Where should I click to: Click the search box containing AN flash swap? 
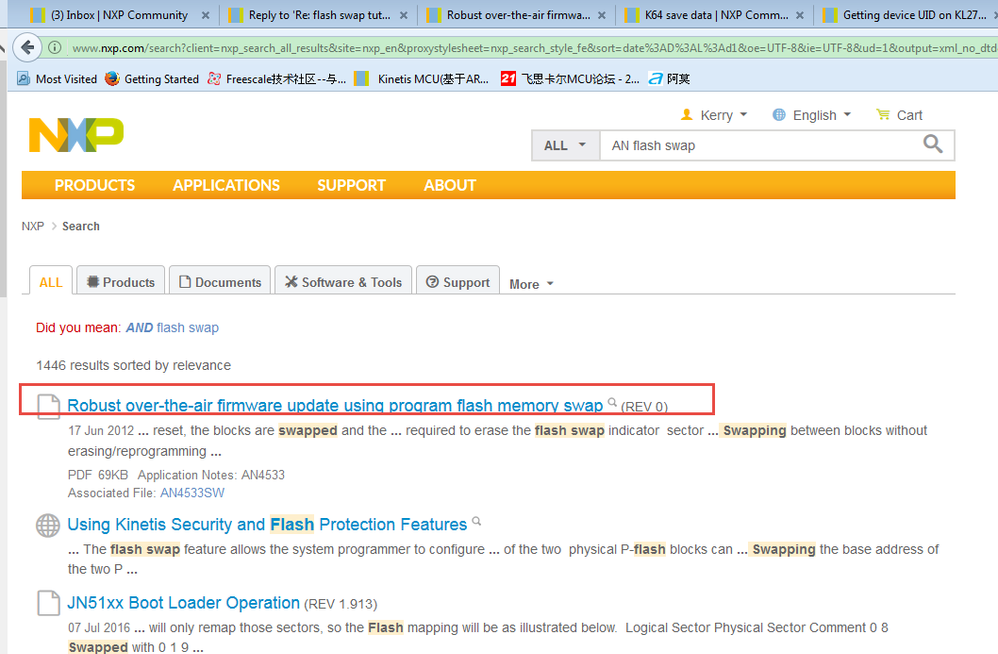pyautogui.click(x=761, y=146)
